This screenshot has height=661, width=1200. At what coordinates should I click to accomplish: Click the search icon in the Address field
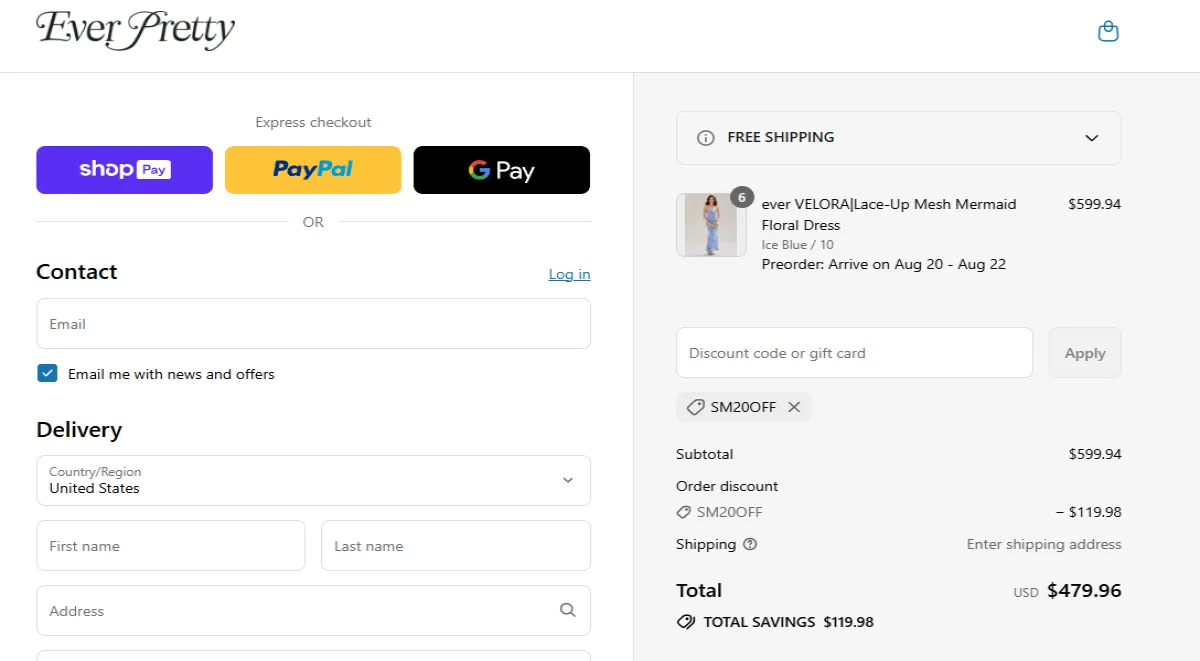tap(567, 610)
